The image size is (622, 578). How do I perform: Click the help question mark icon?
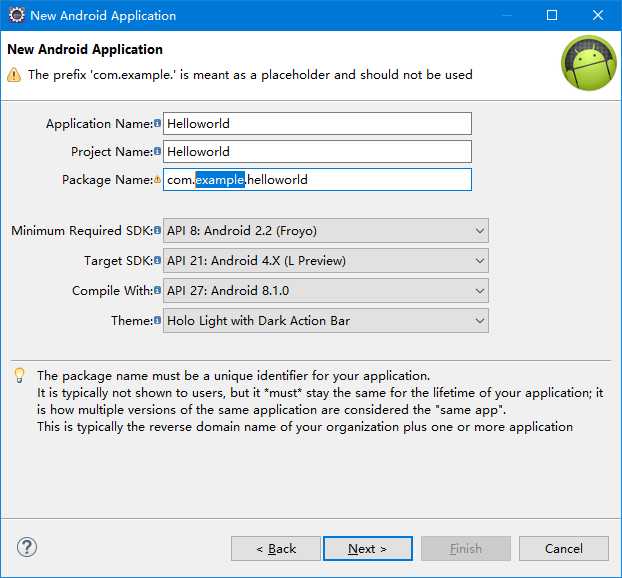point(27,547)
